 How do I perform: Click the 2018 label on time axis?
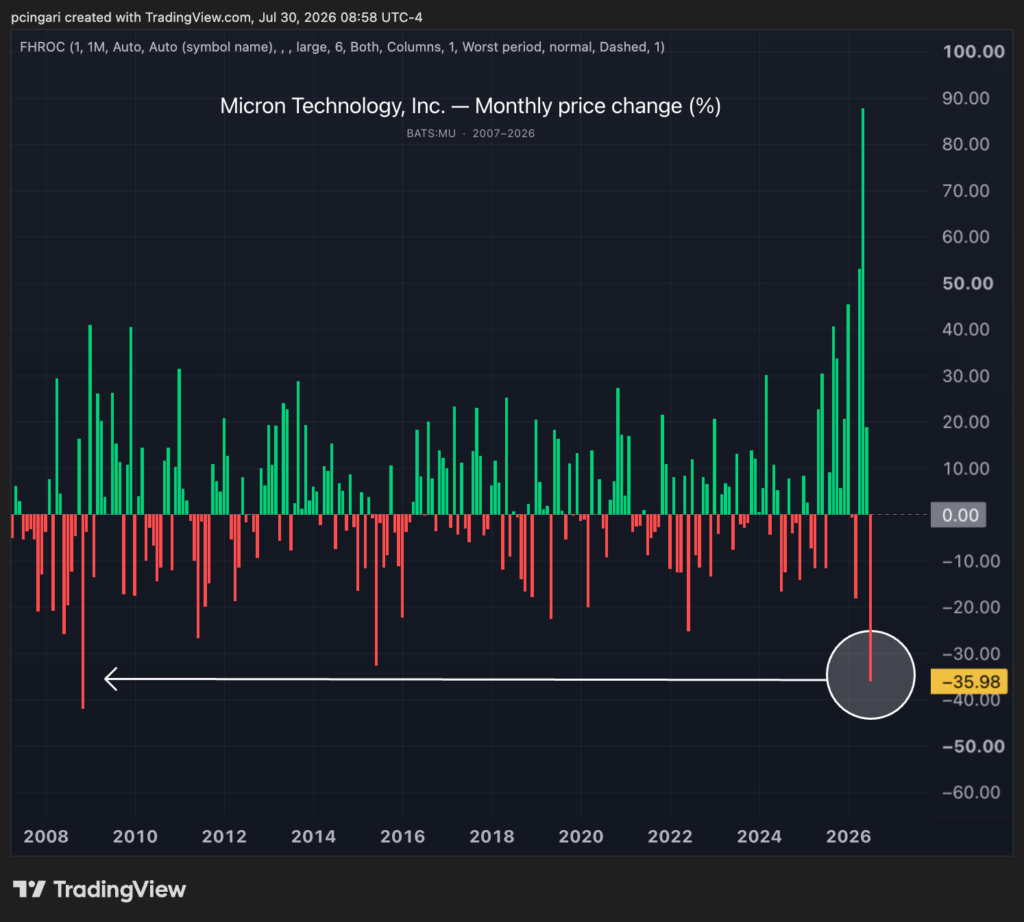point(492,836)
